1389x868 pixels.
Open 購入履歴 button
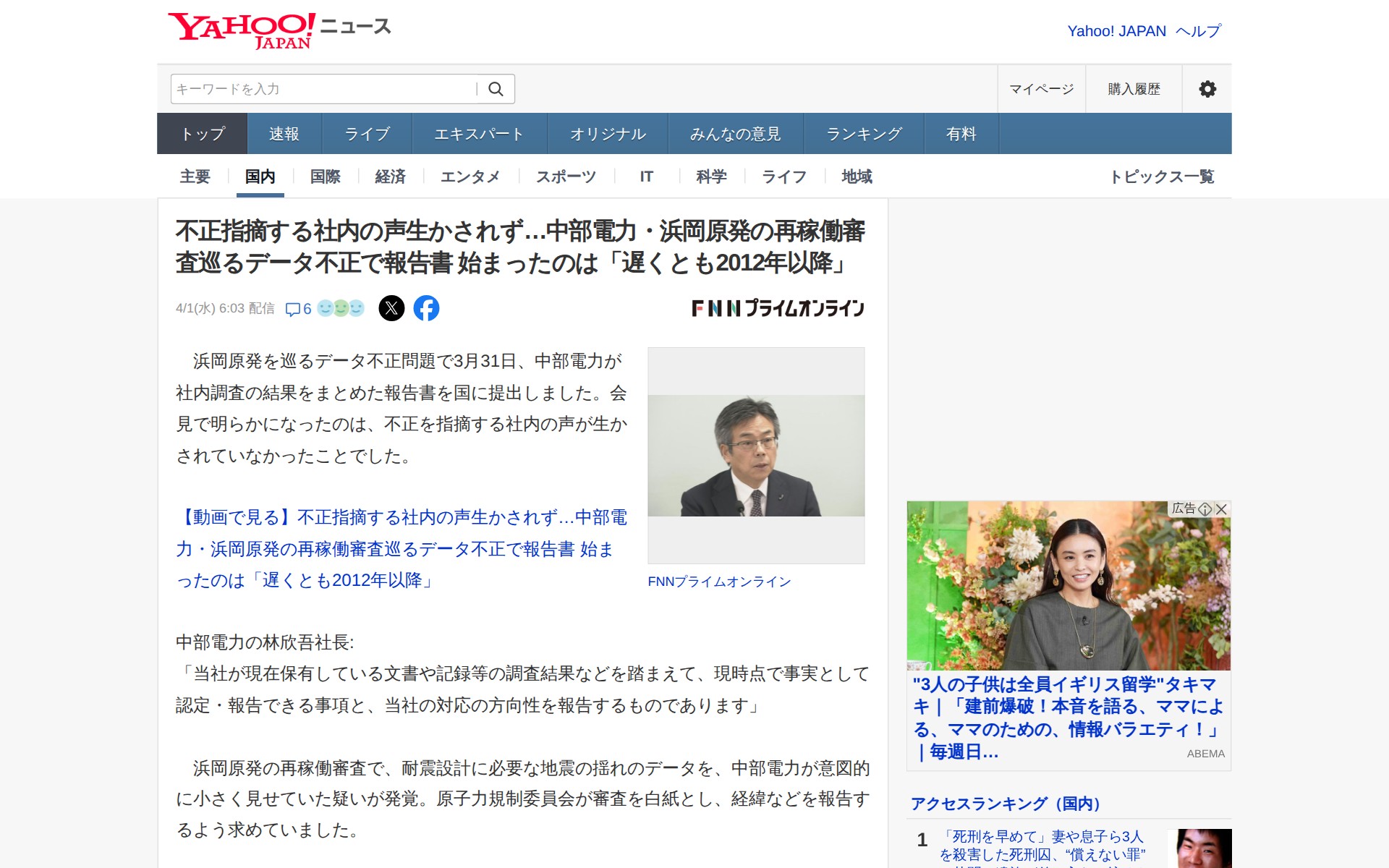point(1134,89)
